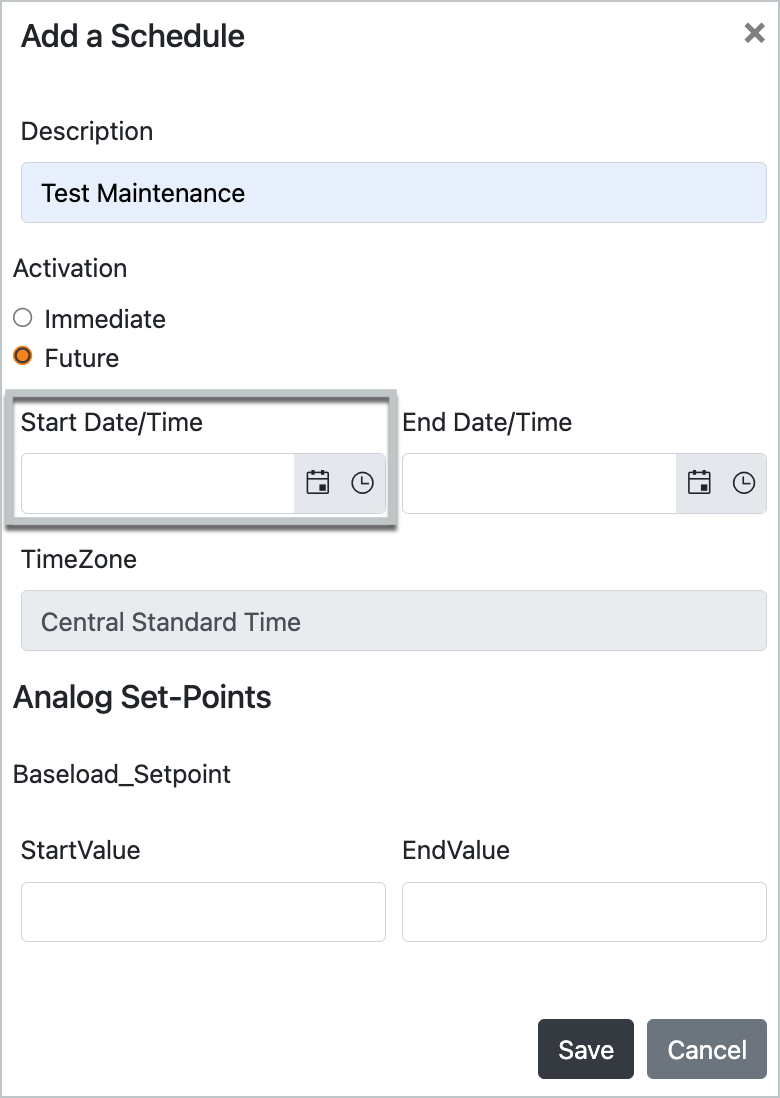Click the Baseload_Setpoint label
780x1098 pixels.
120,774
